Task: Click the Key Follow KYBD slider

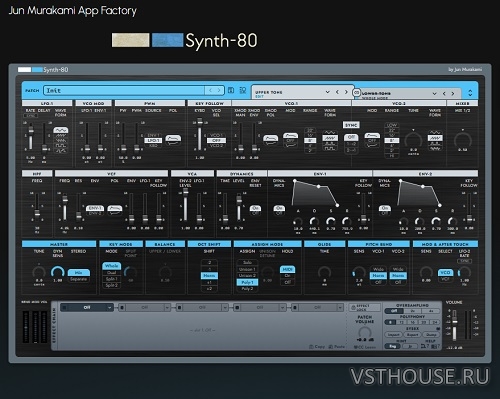Action: pos(200,135)
